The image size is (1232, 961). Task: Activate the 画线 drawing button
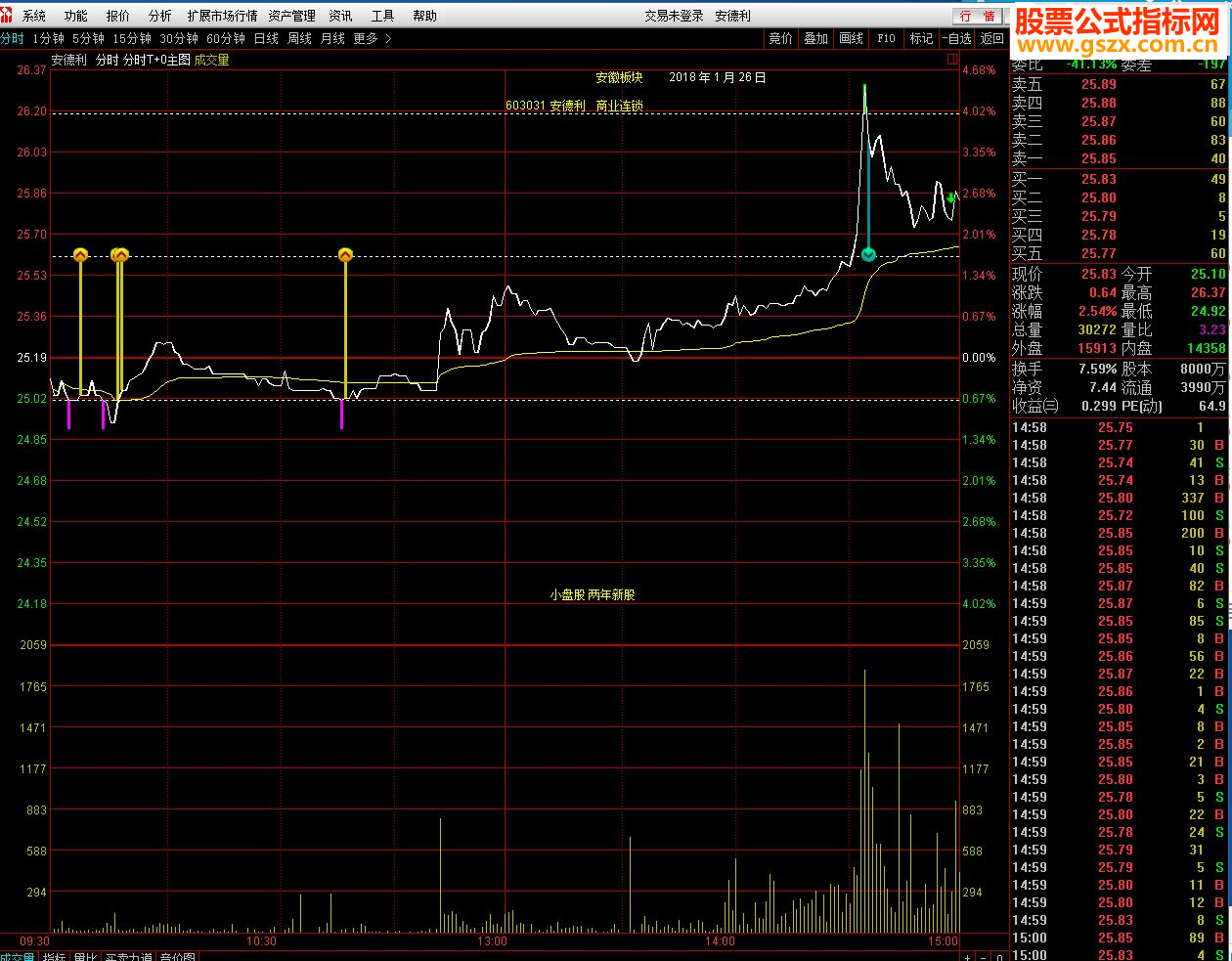(x=852, y=38)
